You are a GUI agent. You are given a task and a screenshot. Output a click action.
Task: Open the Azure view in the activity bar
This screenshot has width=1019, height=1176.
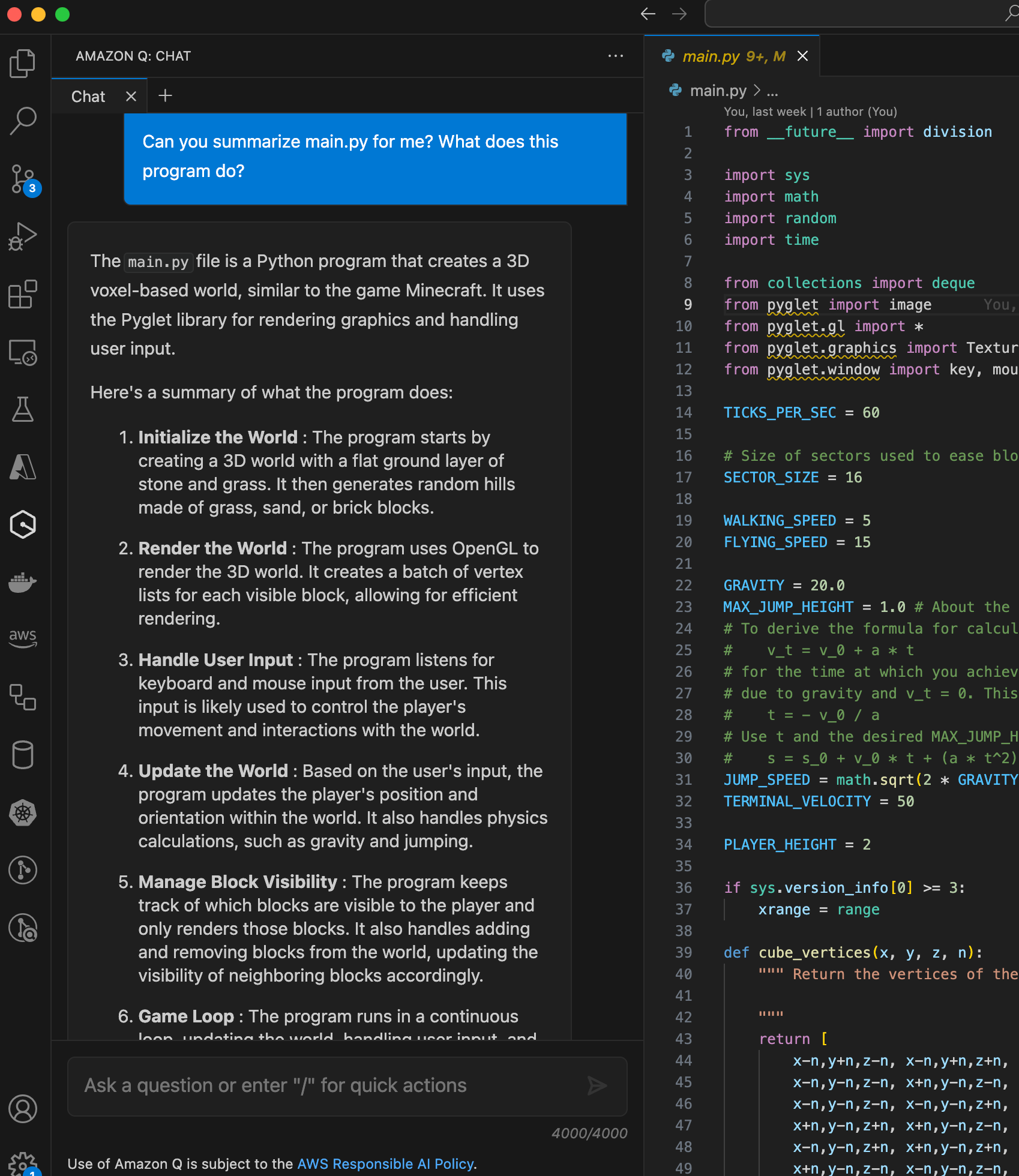click(23, 467)
